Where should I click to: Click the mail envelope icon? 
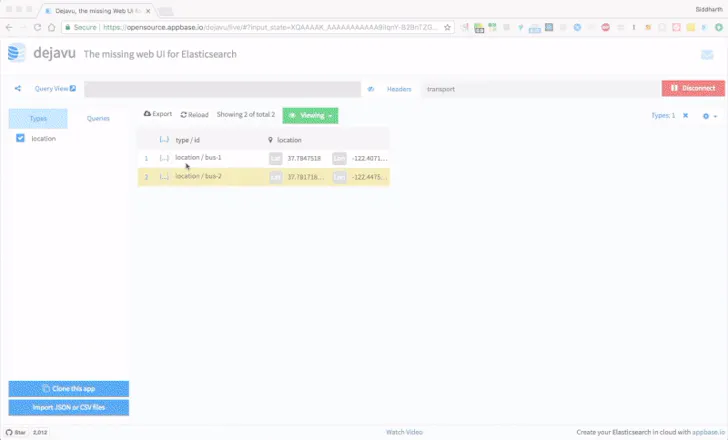click(707, 55)
